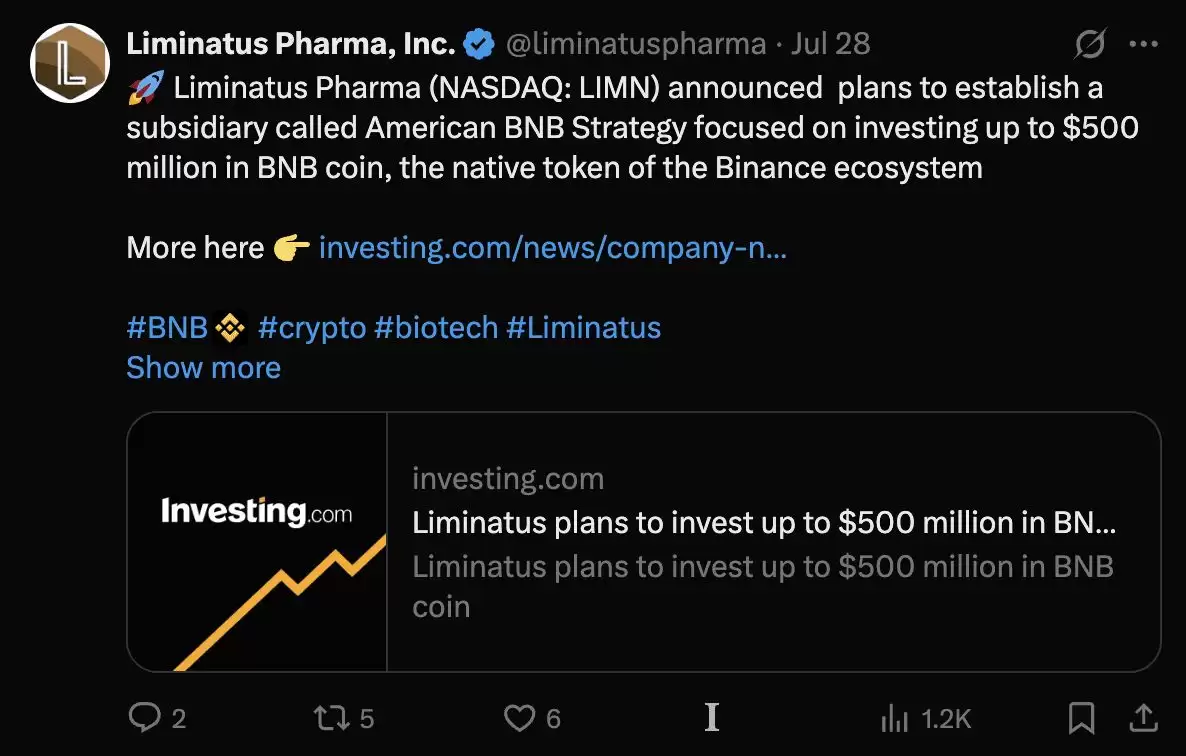Click the Liminatus Pharma profile avatar
The height and width of the screenshot is (756, 1186).
70,62
